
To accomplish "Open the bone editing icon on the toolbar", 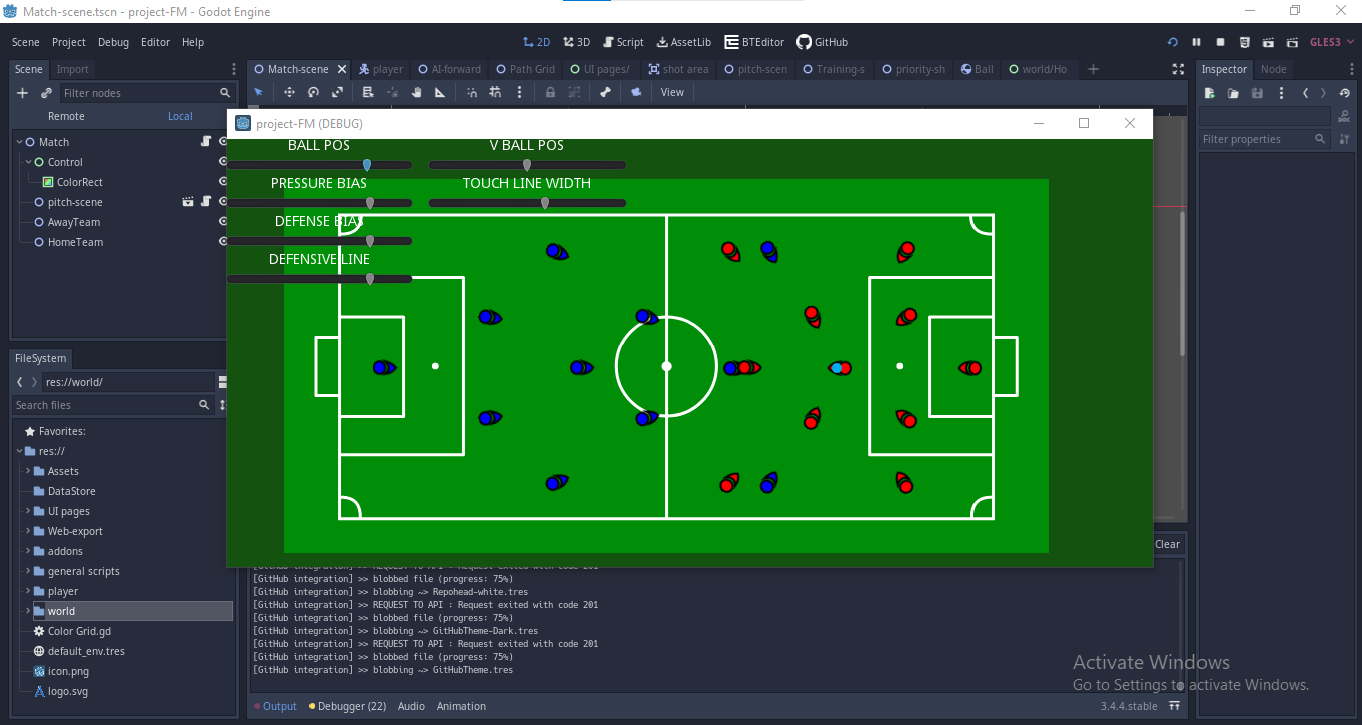I will (x=604, y=92).
